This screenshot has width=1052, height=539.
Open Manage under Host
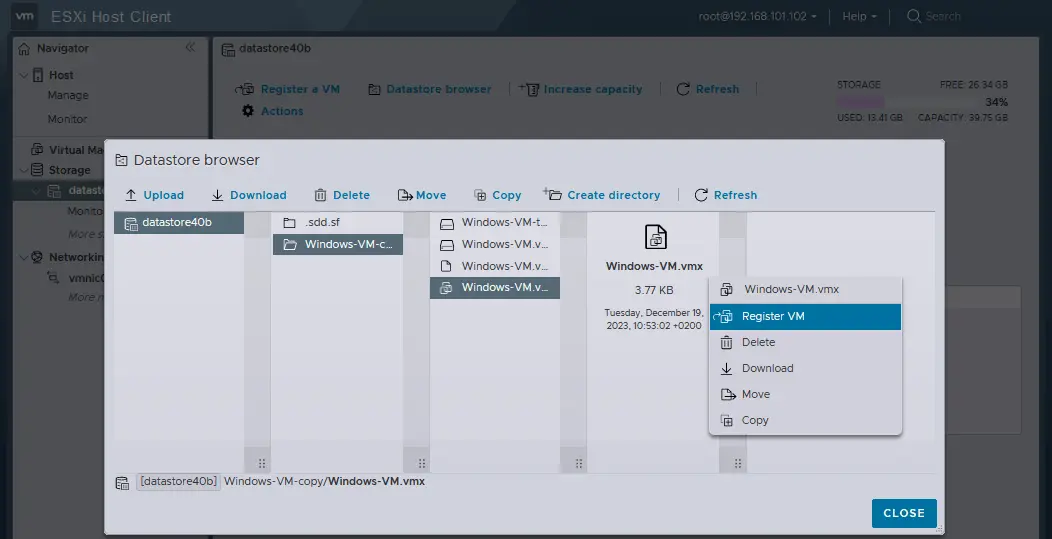(68, 95)
